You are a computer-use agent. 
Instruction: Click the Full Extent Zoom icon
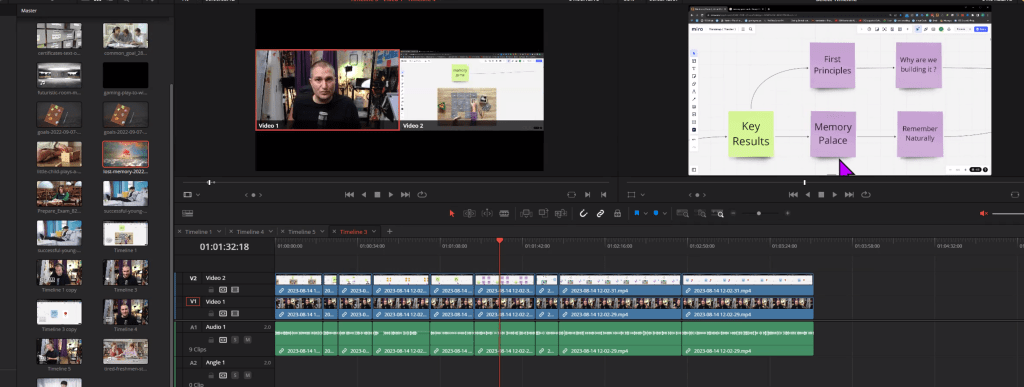coord(683,213)
